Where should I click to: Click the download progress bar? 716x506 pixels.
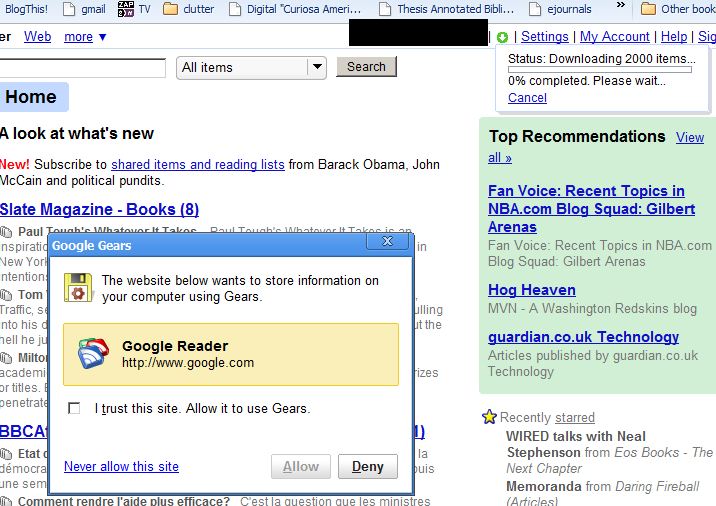(x=600, y=69)
